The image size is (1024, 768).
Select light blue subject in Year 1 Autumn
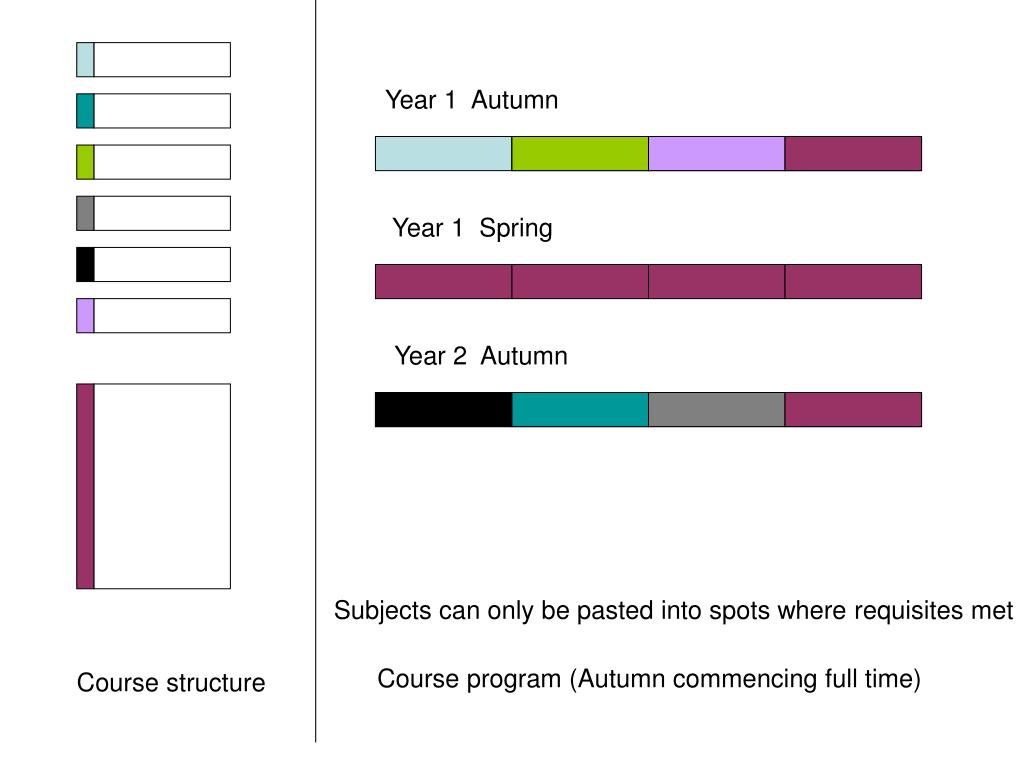point(443,153)
